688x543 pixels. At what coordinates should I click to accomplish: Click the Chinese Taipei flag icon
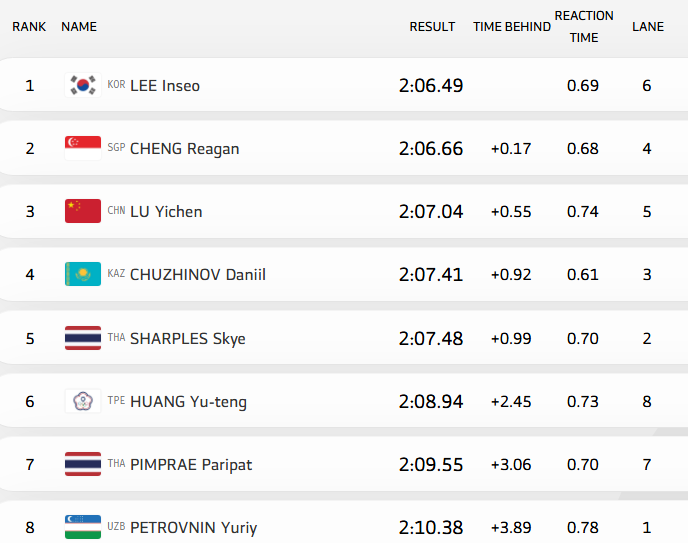[x=83, y=401]
